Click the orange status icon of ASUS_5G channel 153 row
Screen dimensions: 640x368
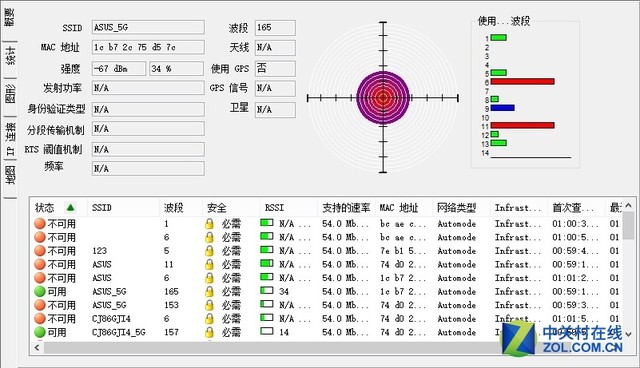40,305
